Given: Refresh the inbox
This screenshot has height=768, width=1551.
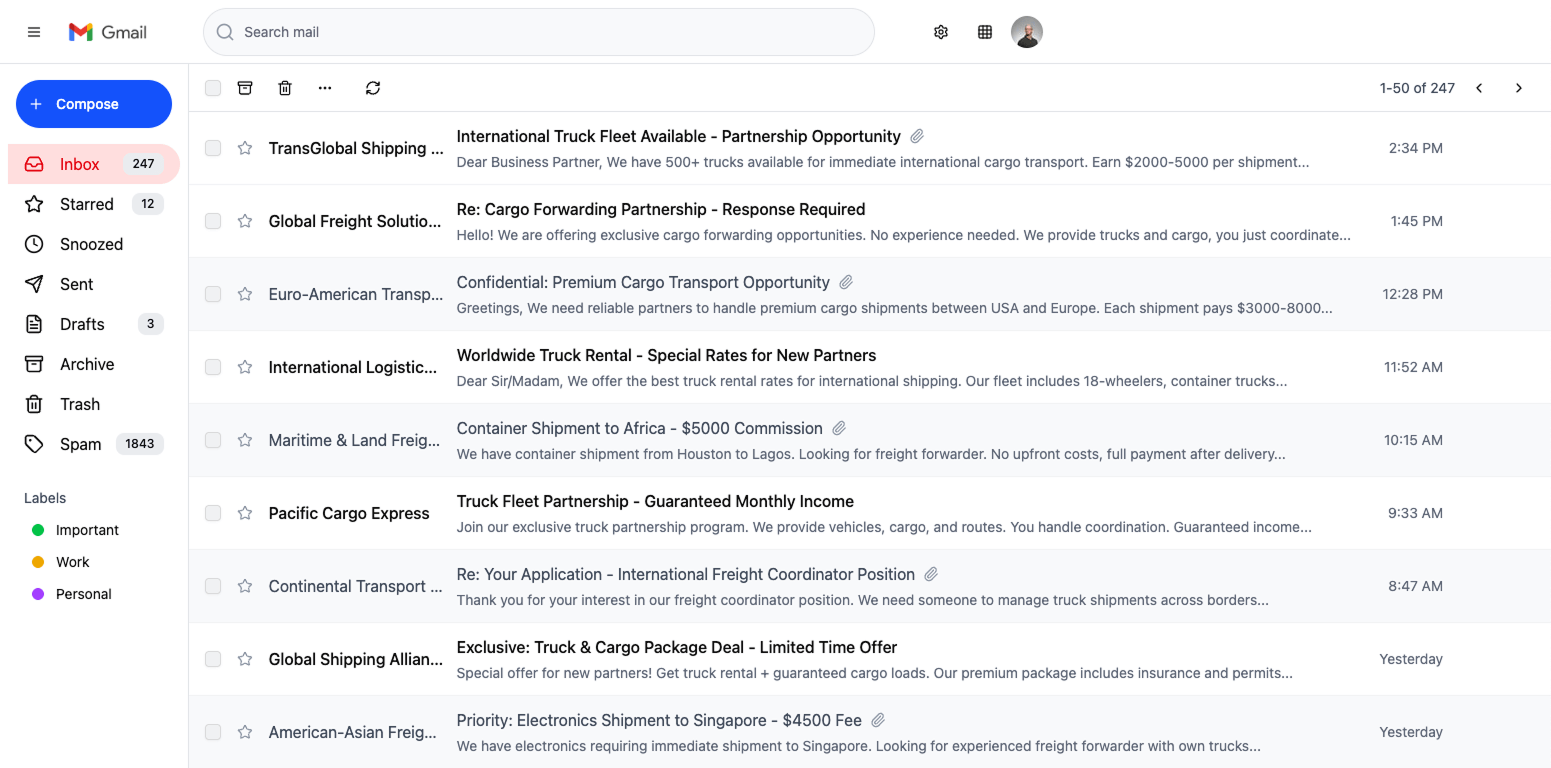Looking at the screenshot, I should (372, 88).
